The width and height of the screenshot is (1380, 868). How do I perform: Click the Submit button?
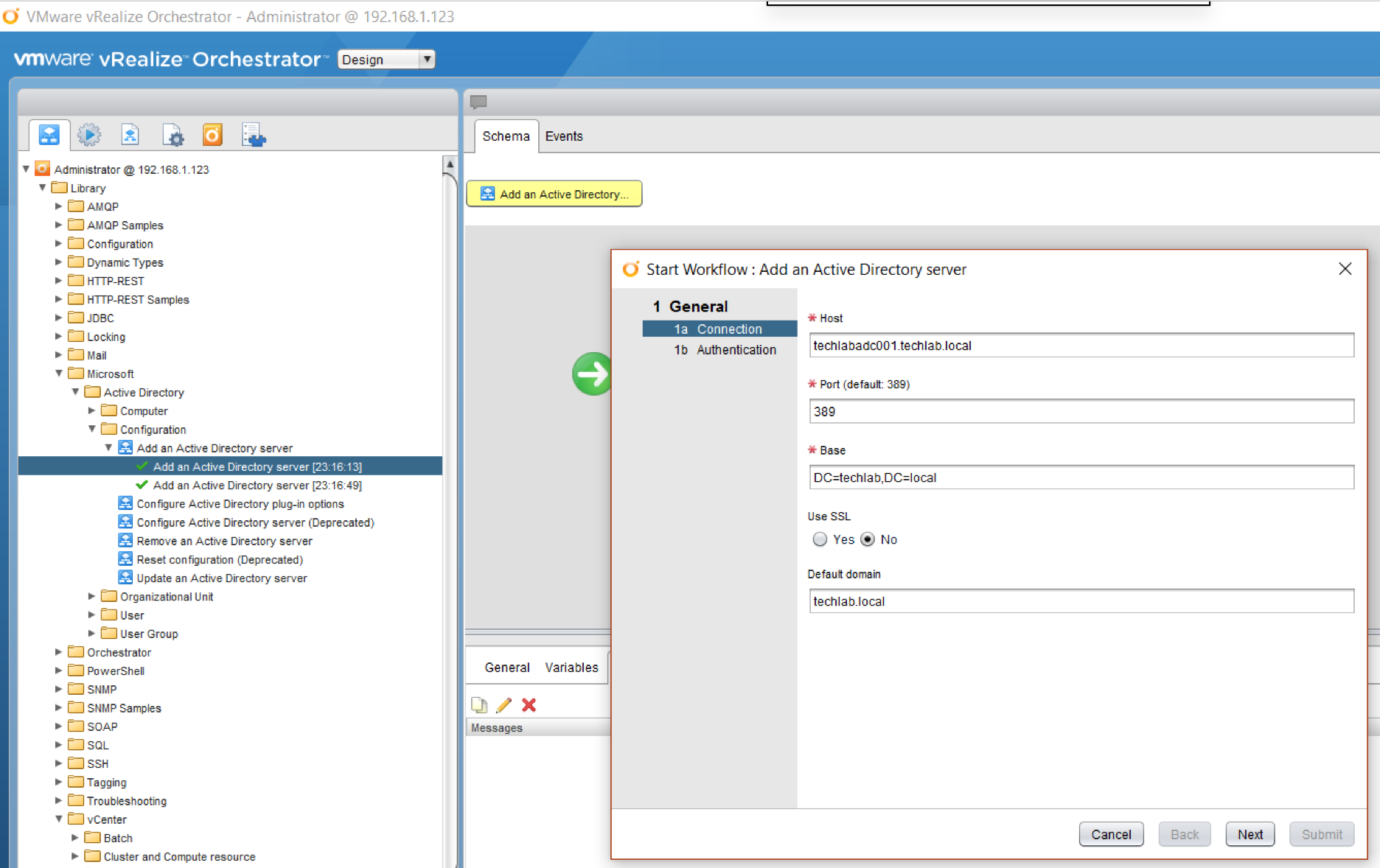tap(1322, 834)
